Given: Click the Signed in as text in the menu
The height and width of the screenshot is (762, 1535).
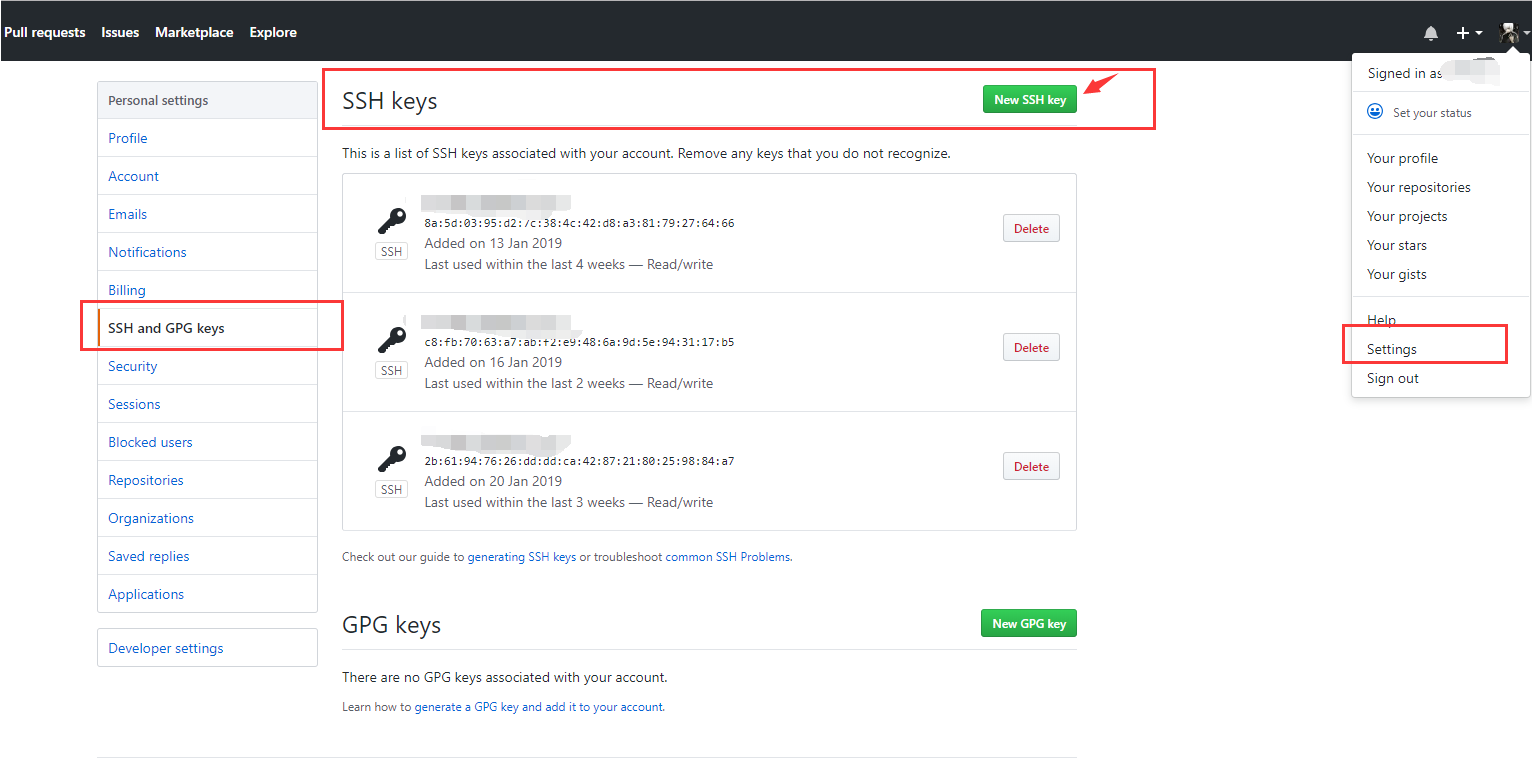Looking at the screenshot, I should (1405, 73).
